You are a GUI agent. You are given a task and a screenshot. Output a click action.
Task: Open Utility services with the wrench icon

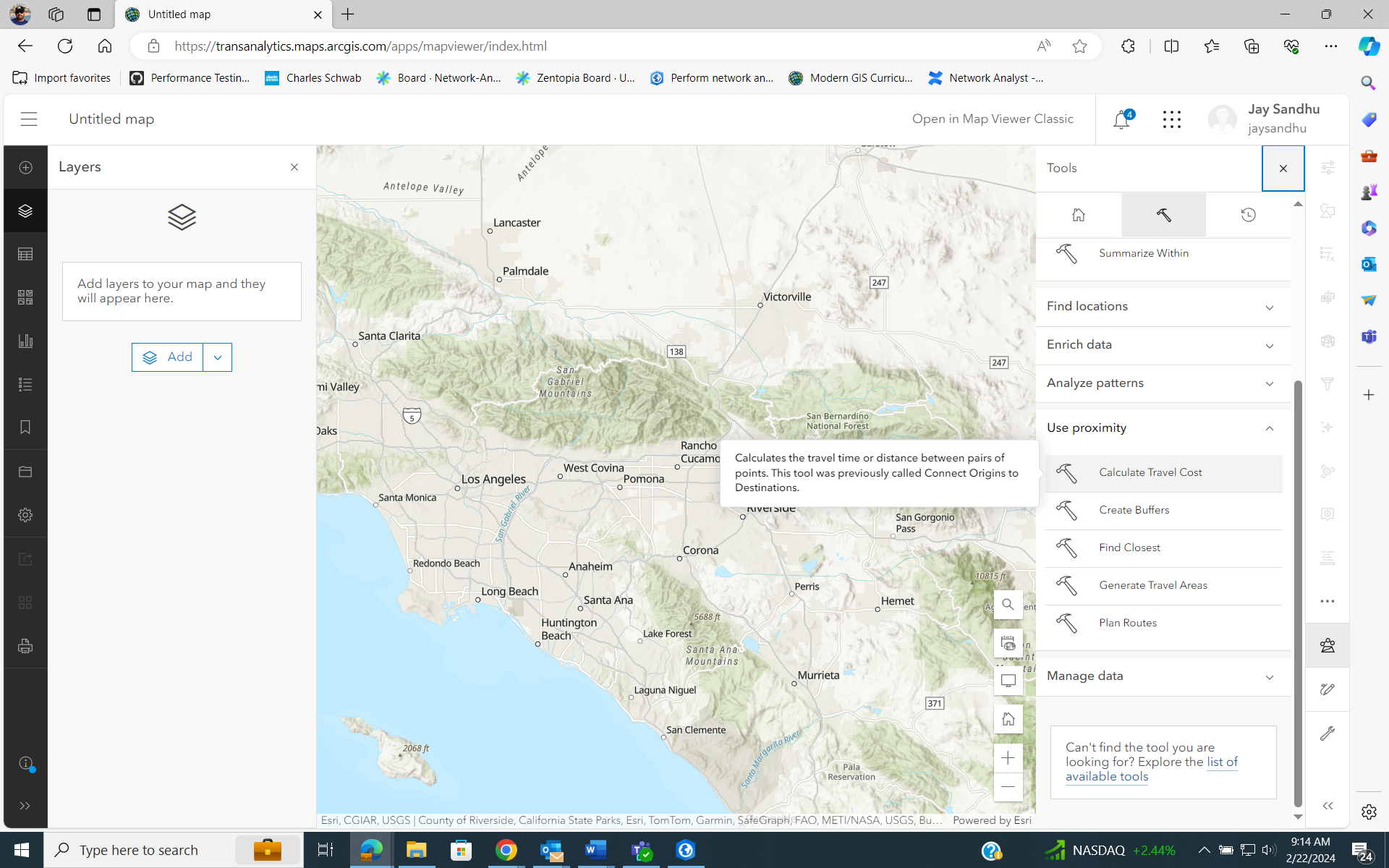coord(1328,734)
